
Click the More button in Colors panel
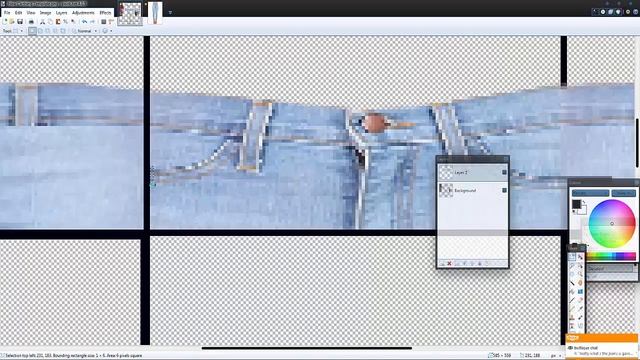tap(624, 193)
